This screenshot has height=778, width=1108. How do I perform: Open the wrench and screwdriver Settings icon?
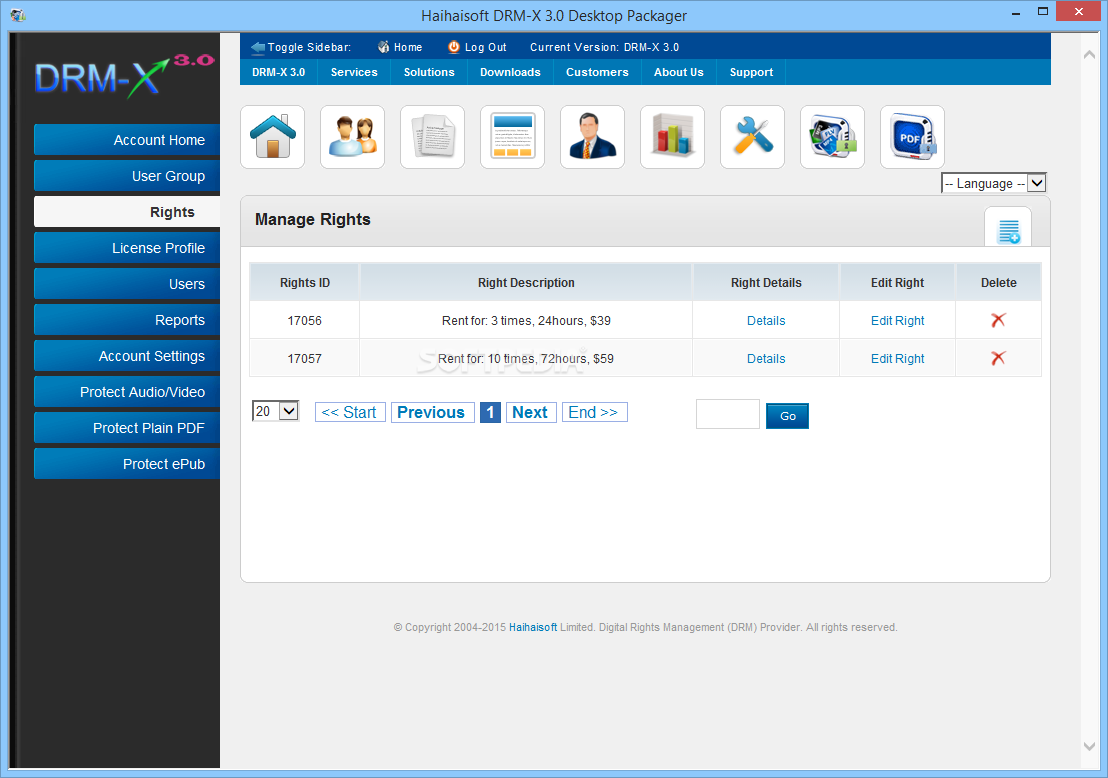coord(753,137)
